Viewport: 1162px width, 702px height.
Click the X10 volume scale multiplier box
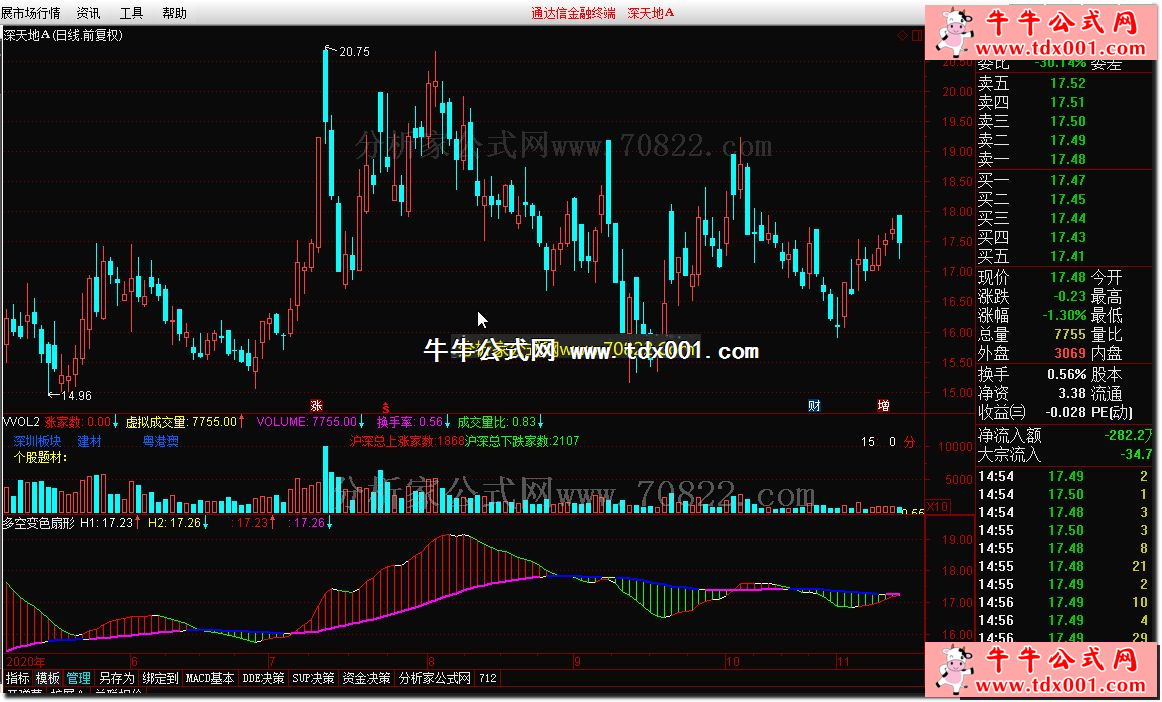(x=937, y=506)
